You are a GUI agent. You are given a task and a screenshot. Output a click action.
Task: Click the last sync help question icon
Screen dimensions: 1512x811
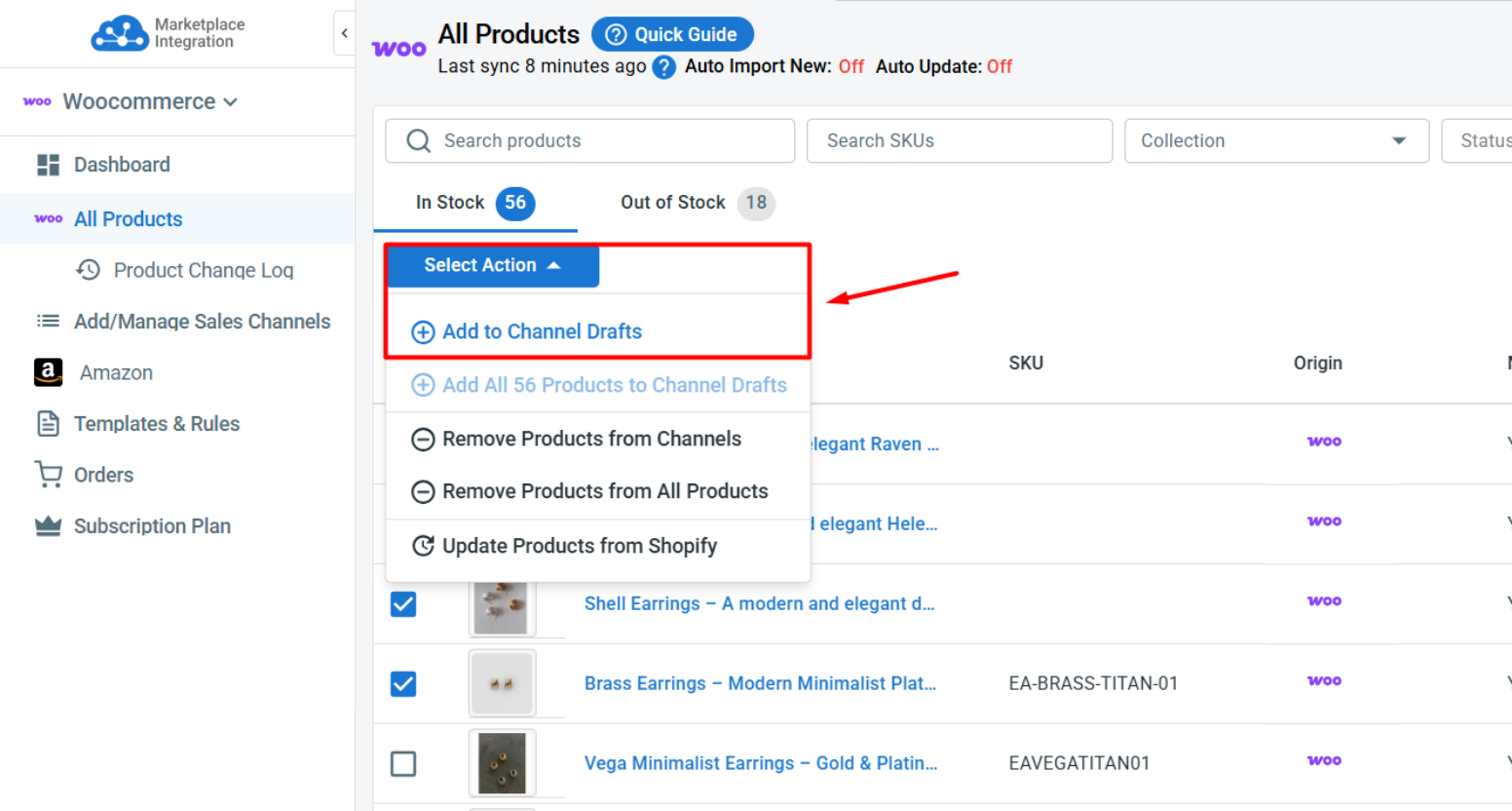664,67
